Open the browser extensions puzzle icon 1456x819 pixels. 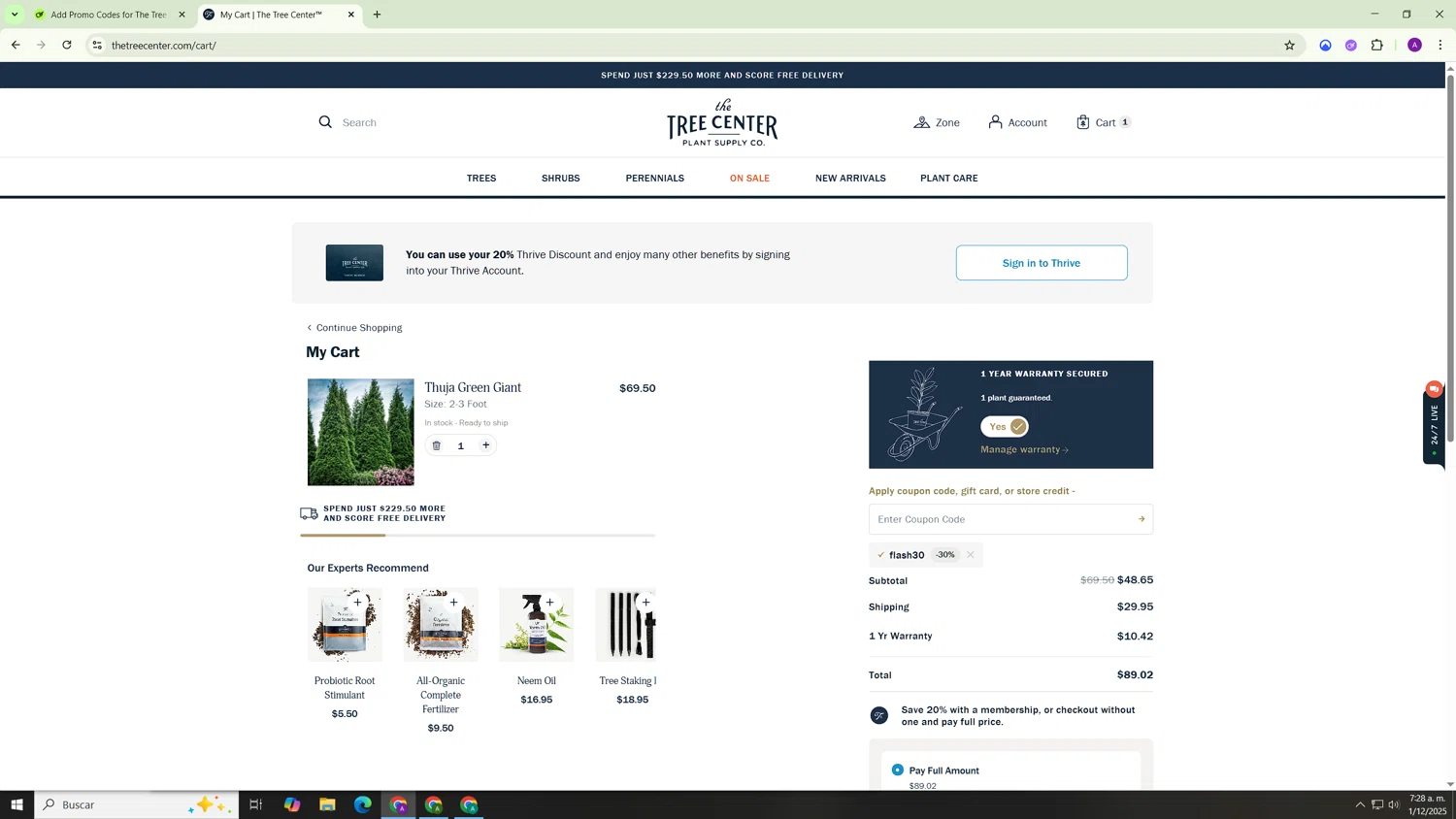click(x=1376, y=45)
